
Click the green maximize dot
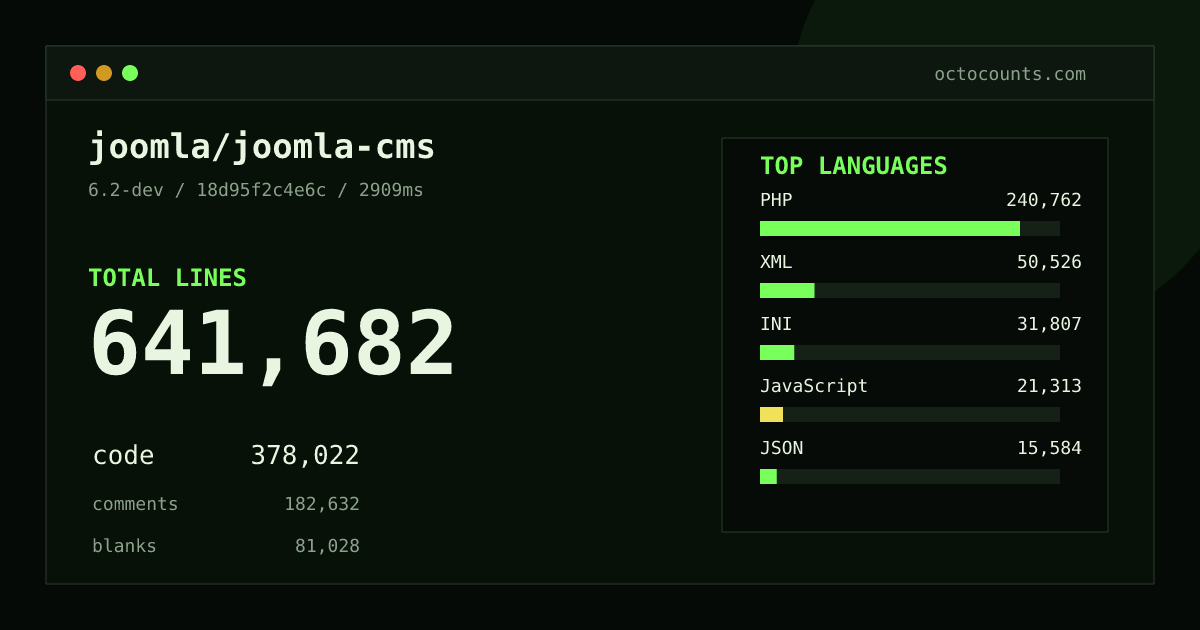(x=130, y=73)
